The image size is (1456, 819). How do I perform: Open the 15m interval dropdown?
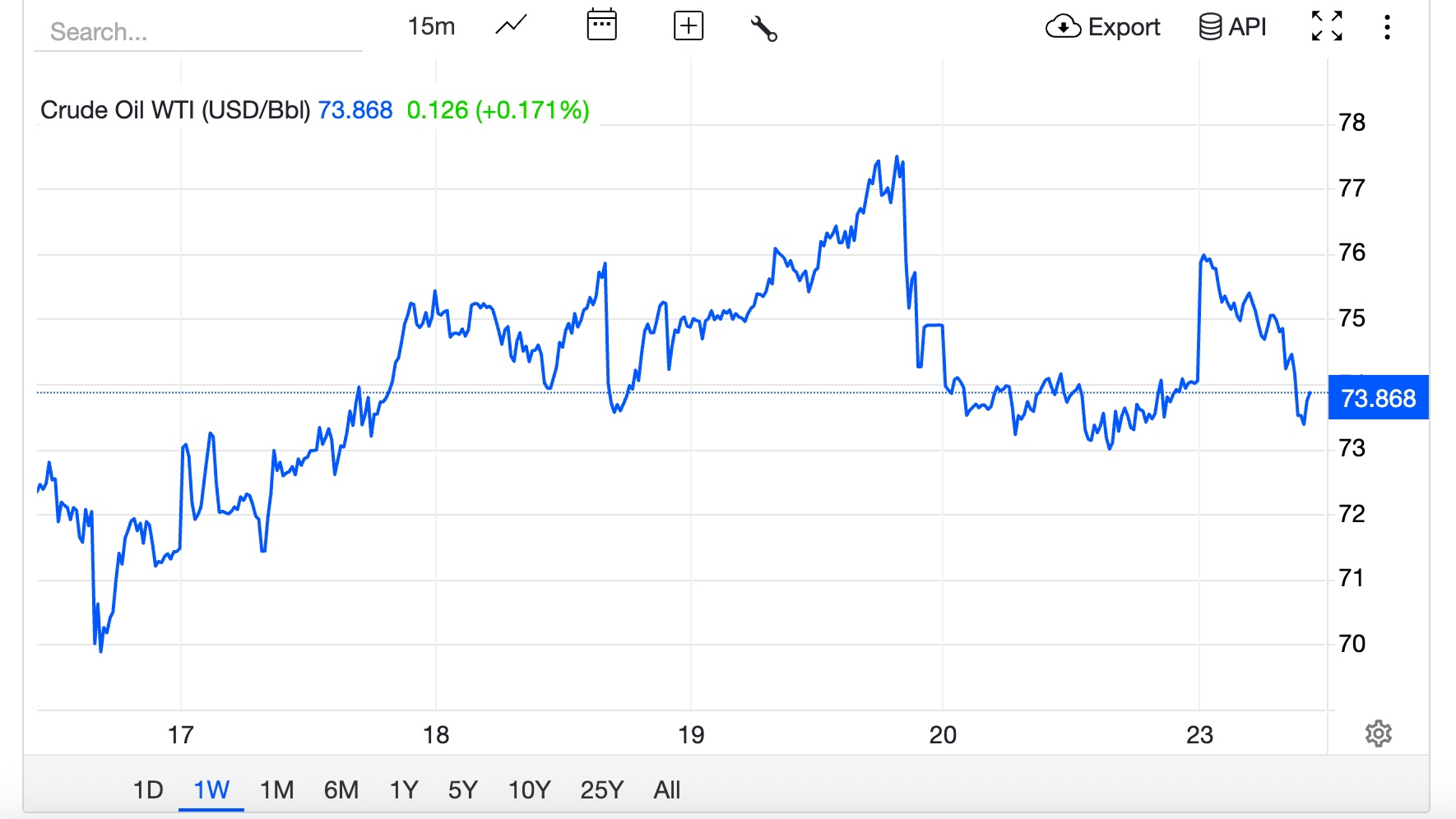point(431,26)
